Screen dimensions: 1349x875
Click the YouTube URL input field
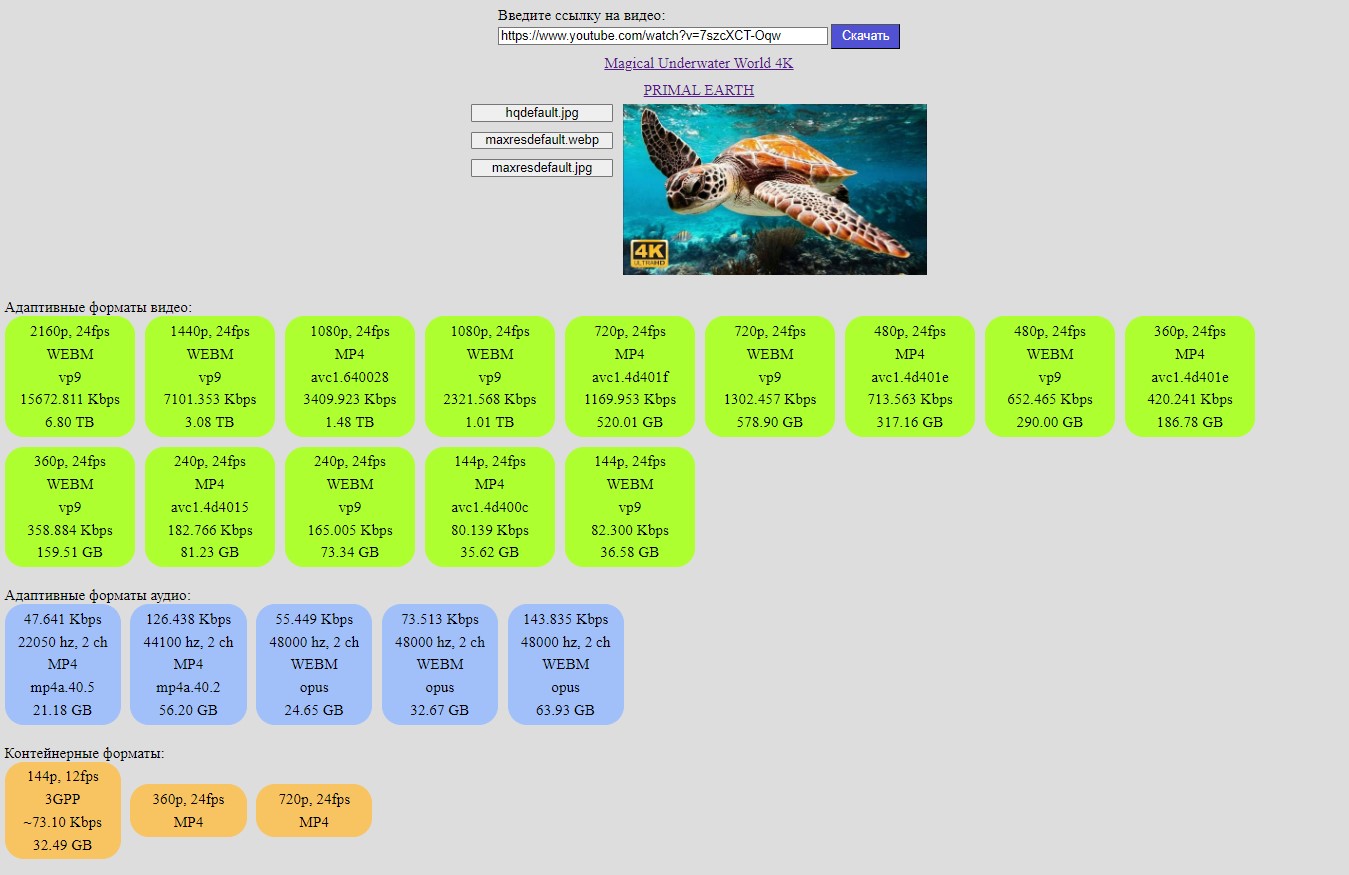[x=663, y=36]
